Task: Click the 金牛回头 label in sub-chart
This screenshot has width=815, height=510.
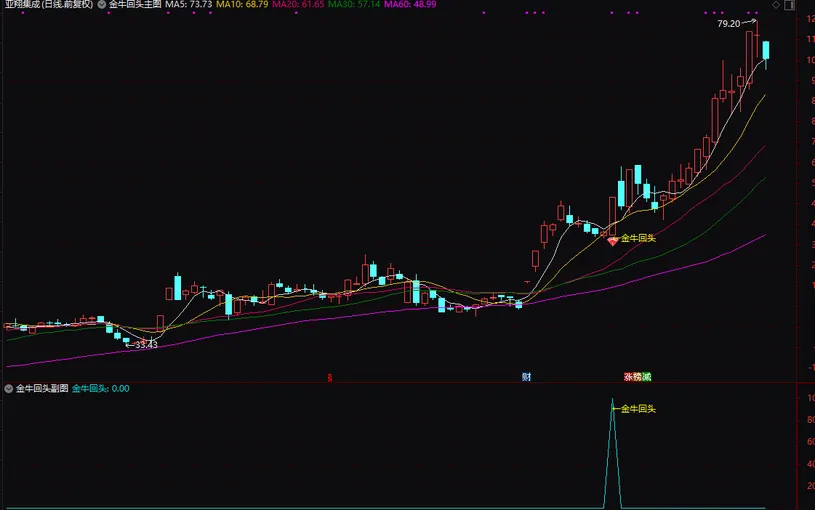Action: click(x=638, y=409)
